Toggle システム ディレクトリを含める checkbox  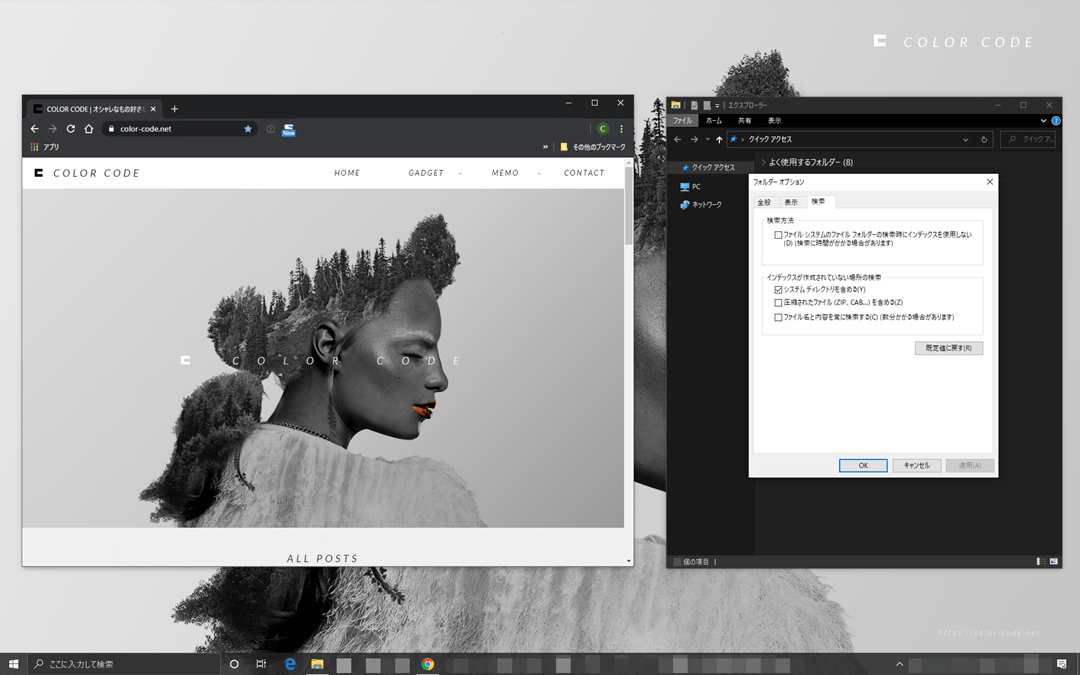click(x=778, y=290)
